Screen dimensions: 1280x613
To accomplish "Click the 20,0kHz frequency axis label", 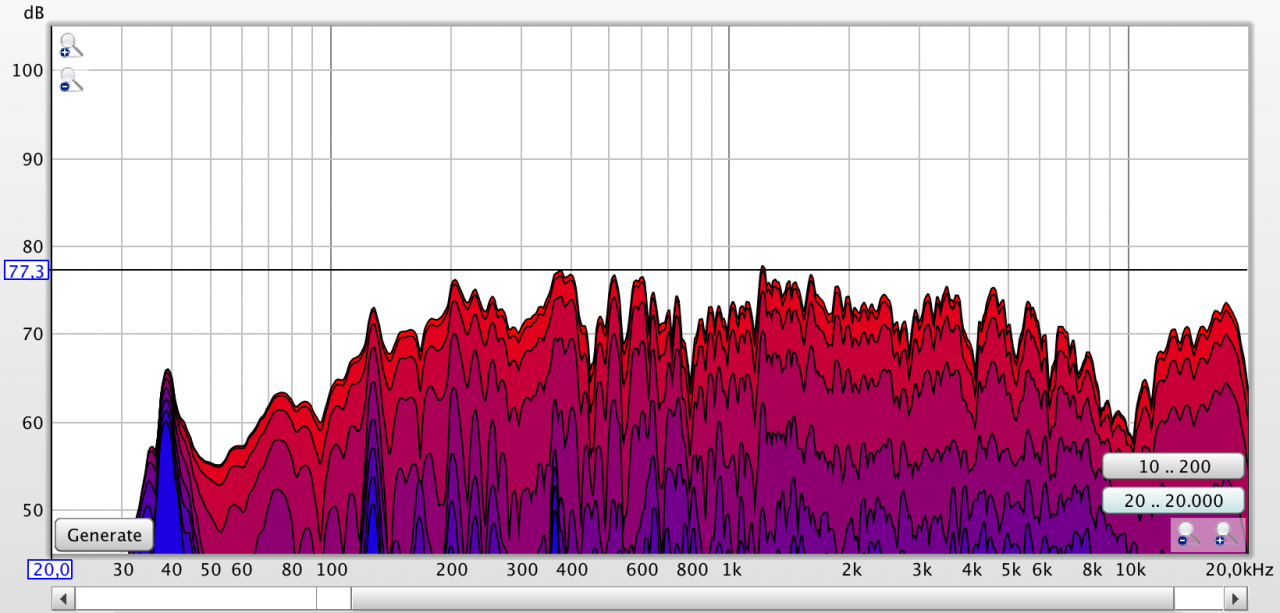I will [x=1240, y=570].
